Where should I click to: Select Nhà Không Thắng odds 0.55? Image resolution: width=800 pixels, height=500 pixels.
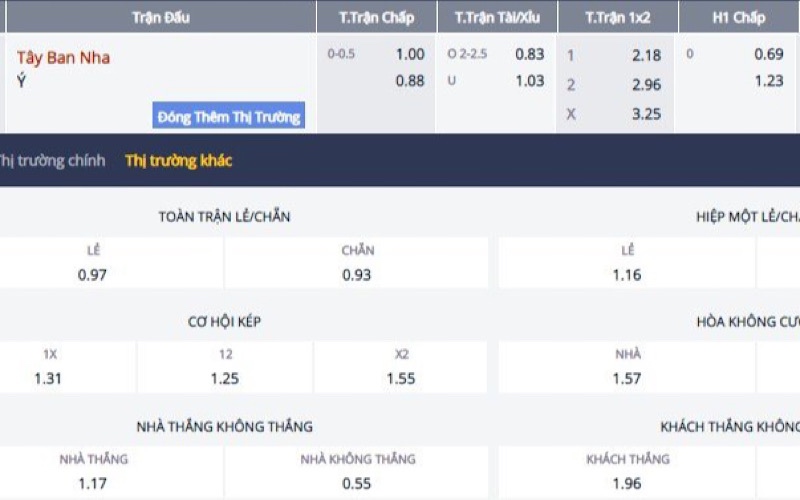click(357, 483)
